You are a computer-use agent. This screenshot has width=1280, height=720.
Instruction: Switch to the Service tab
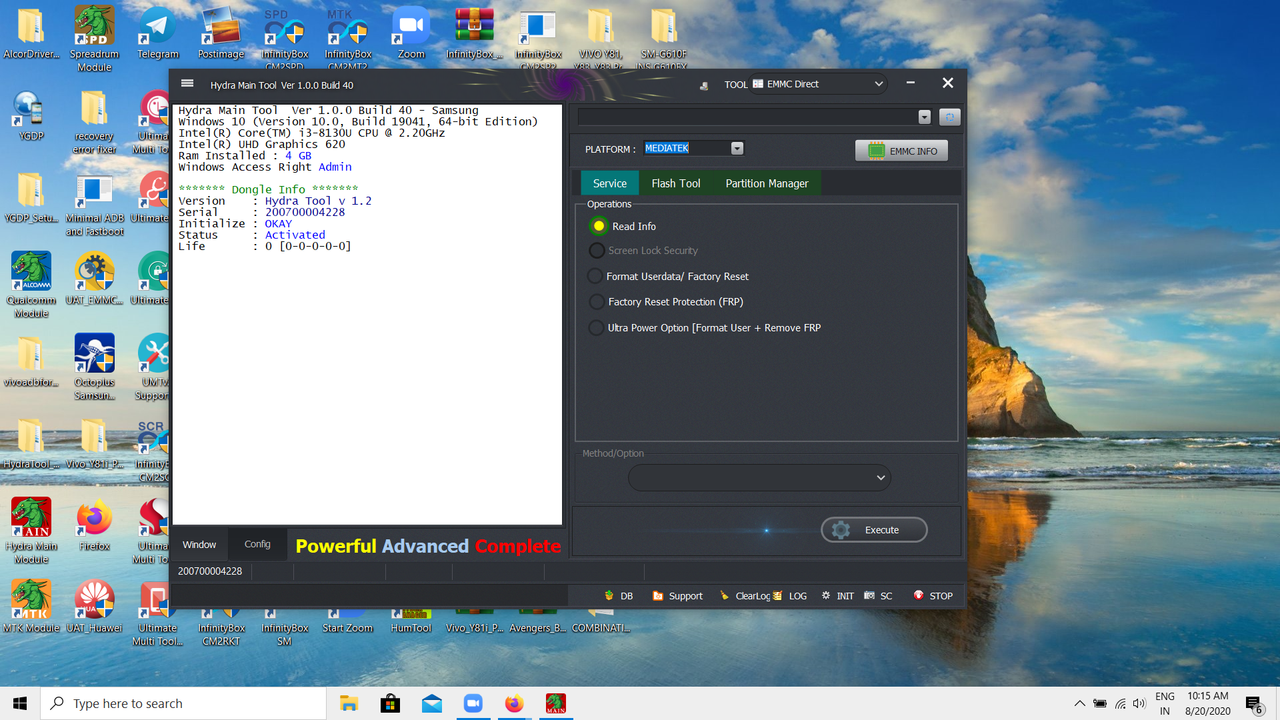610,183
